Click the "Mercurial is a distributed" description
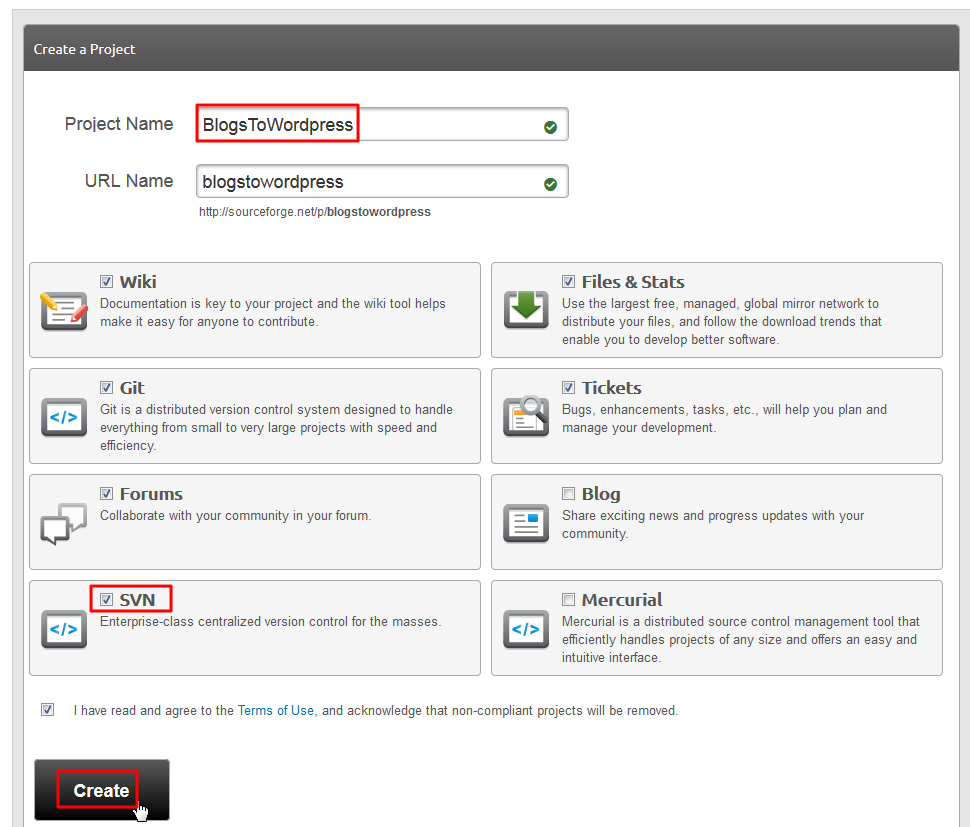Screen dimensions: 970x827 pos(740,640)
